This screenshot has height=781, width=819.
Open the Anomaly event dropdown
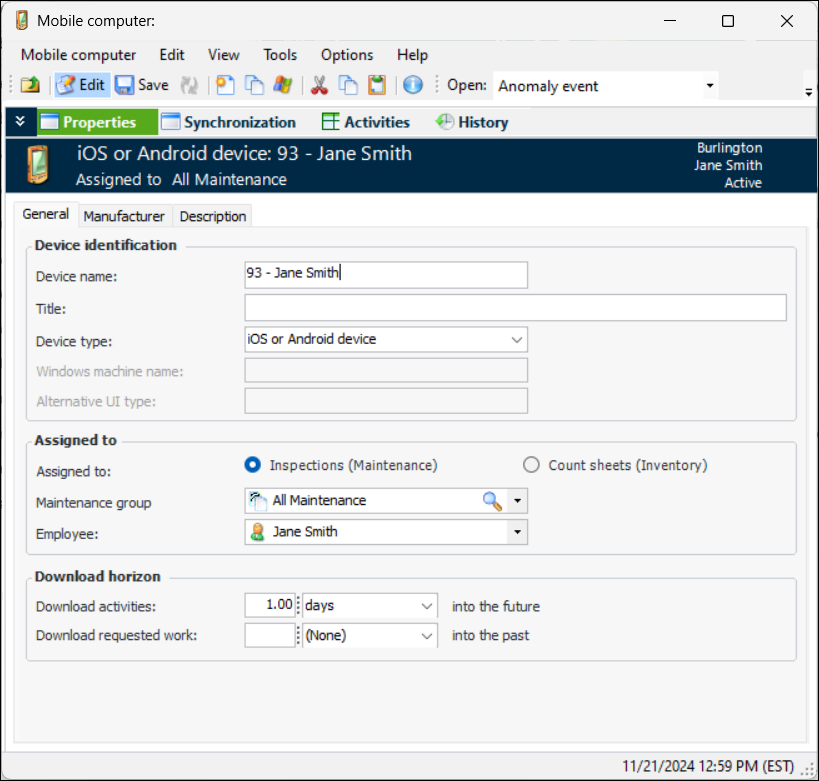(x=710, y=86)
